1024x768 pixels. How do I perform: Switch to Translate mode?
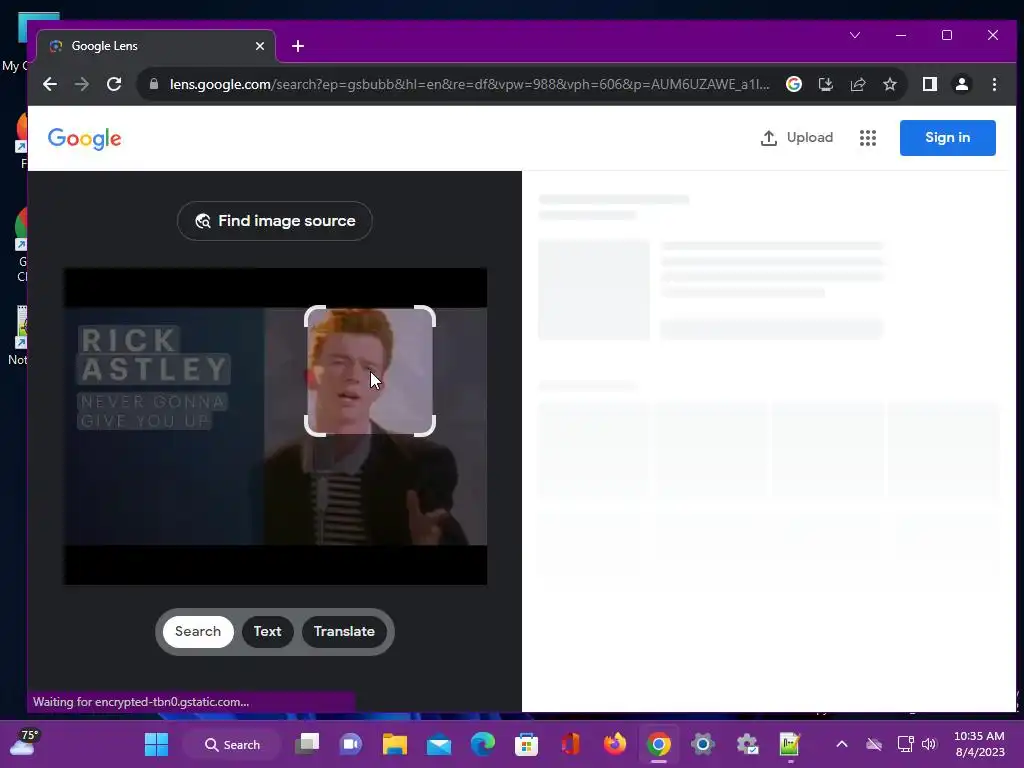[344, 632]
